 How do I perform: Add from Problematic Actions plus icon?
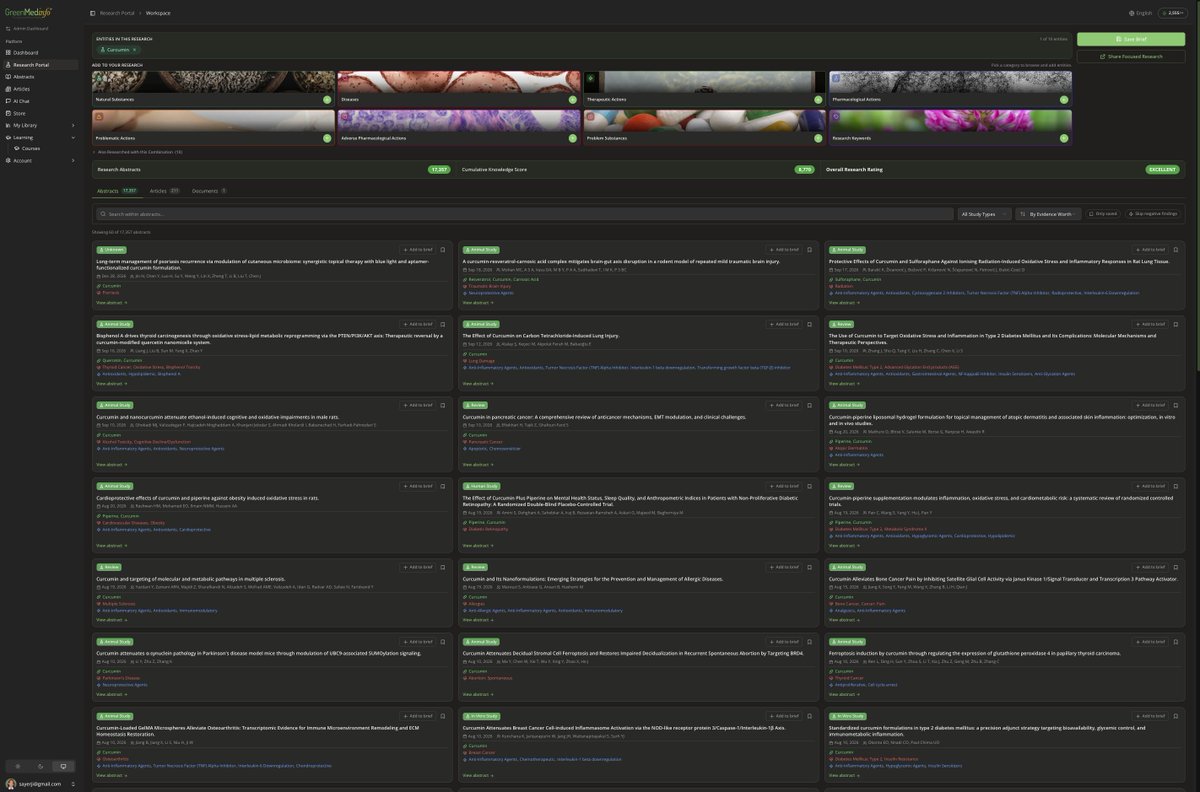(x=327, y=138)
